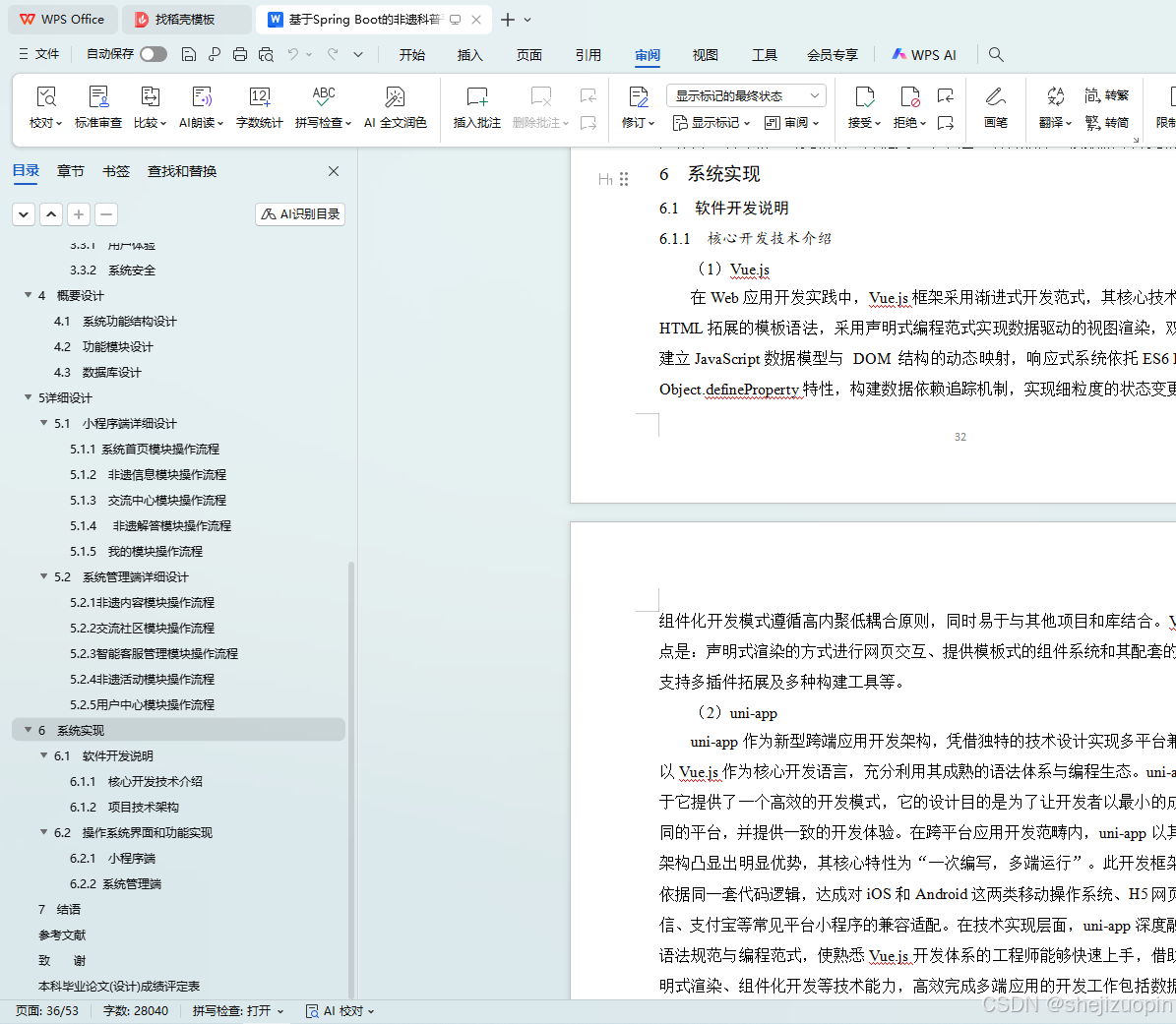Click 简转繁 conversion button
Screen dimensions: 1176x1024
pos(1106,95)
